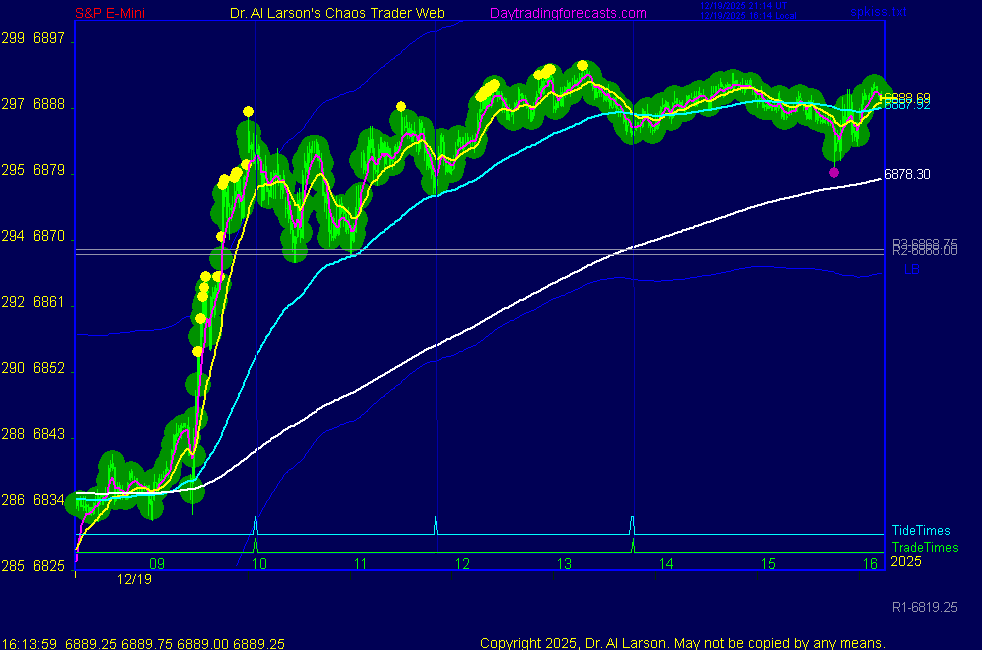Click the 6878.30 white average price label
The width and height of the screenshot is (982, 650).
tap(907, 174)
